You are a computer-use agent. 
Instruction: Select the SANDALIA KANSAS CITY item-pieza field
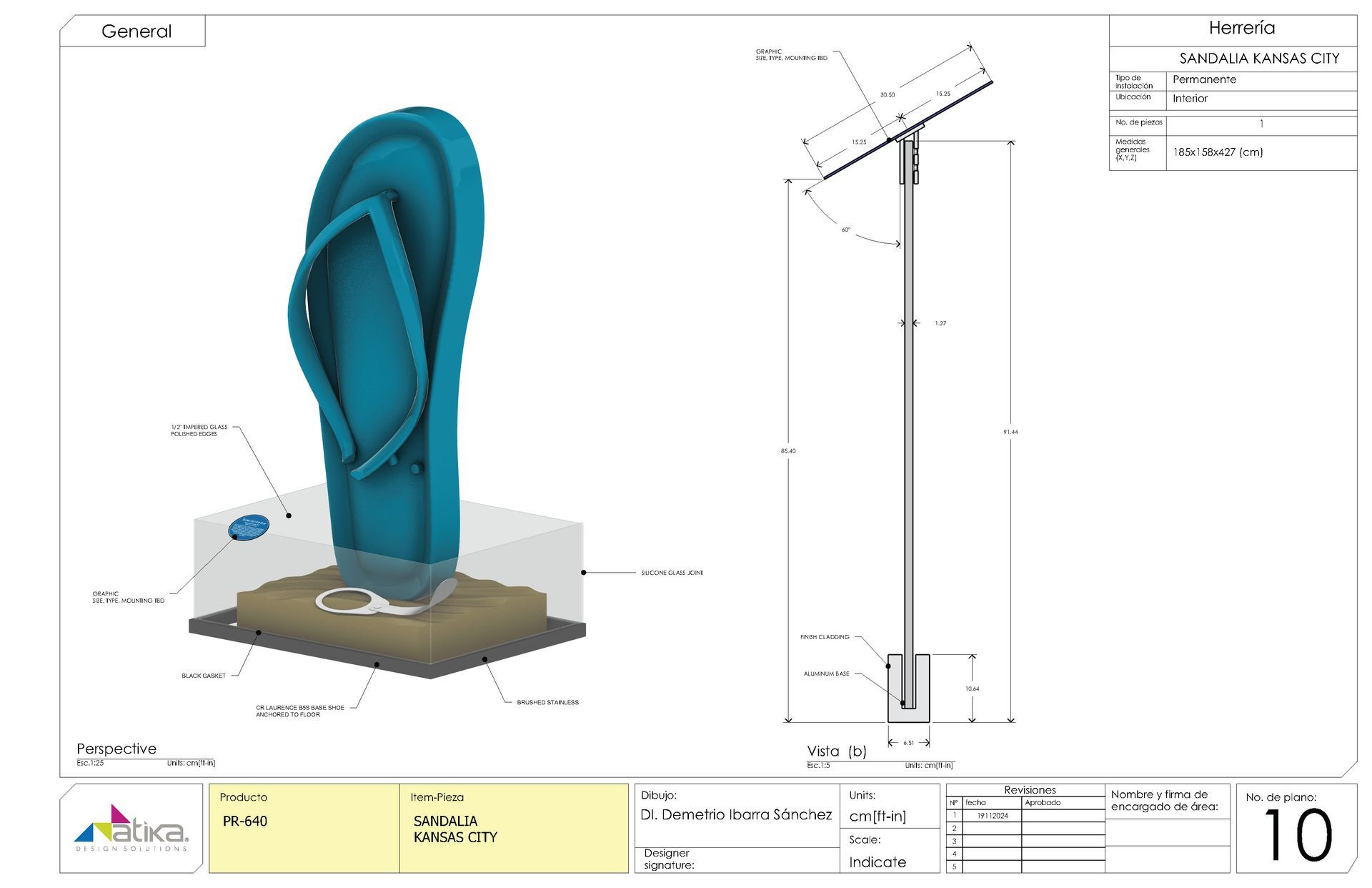coord(454,829)
